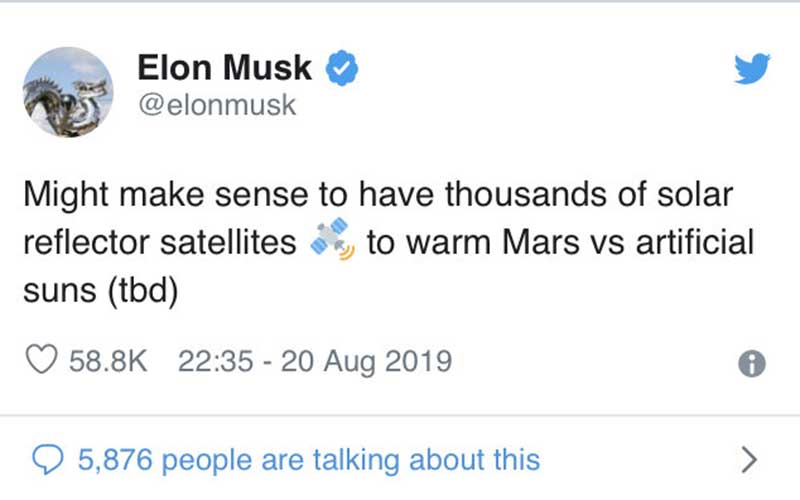800x500 pixels.
Task: Click the blue verified badge
Action: [342, 67]
